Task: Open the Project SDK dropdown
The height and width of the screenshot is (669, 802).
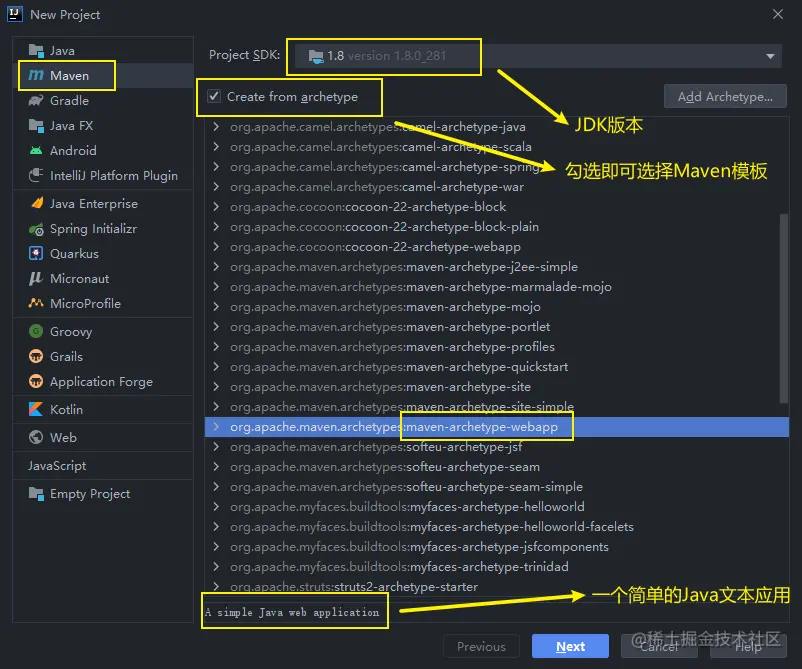Action: (770, 56)
